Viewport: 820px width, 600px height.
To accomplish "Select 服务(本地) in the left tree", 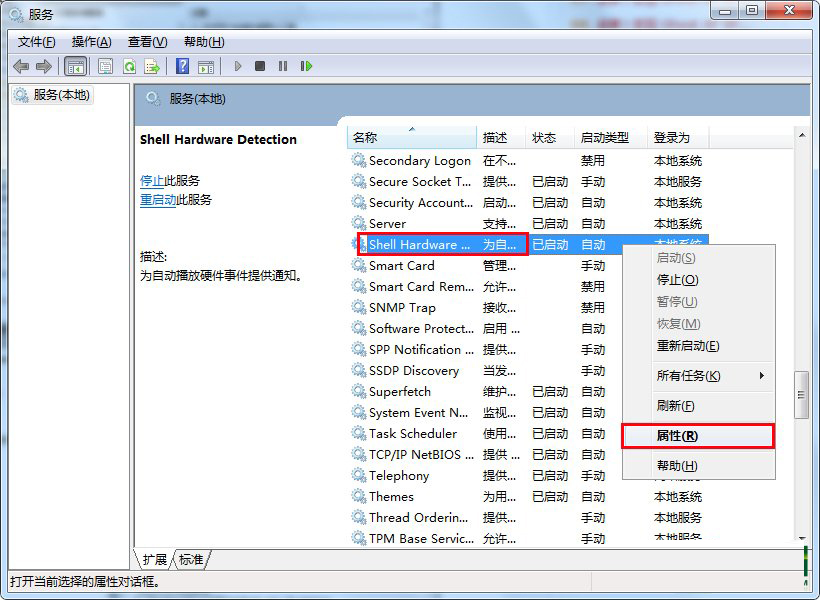I will click(61, 95).
